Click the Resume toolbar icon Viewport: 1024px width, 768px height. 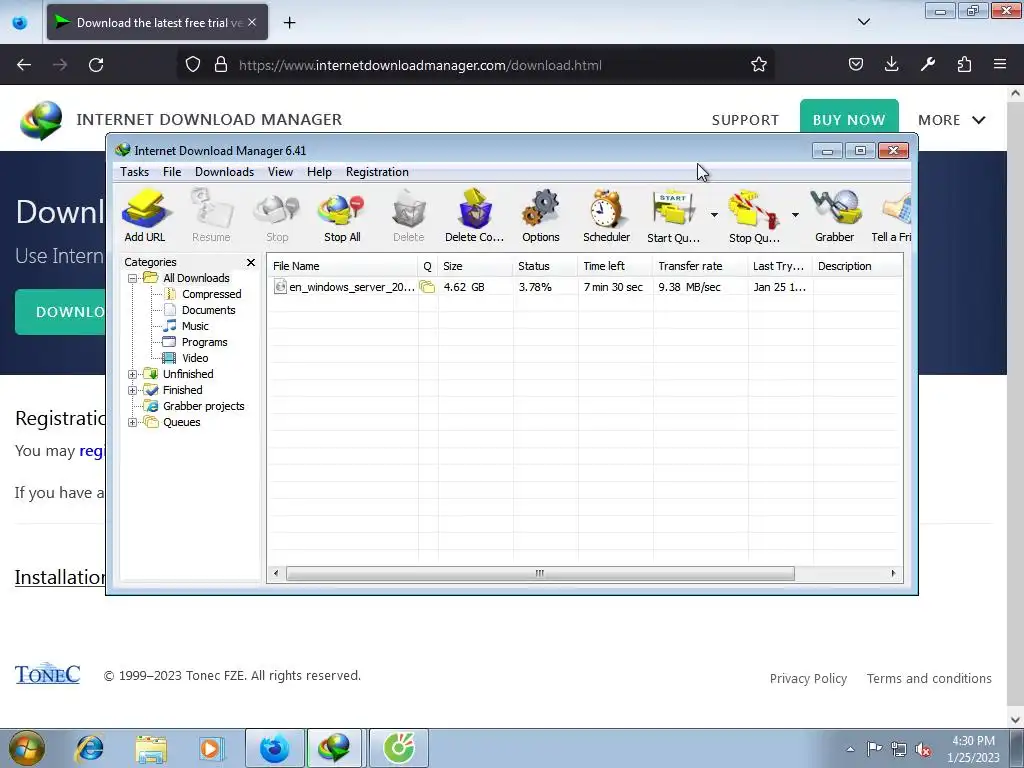point(211,216)
